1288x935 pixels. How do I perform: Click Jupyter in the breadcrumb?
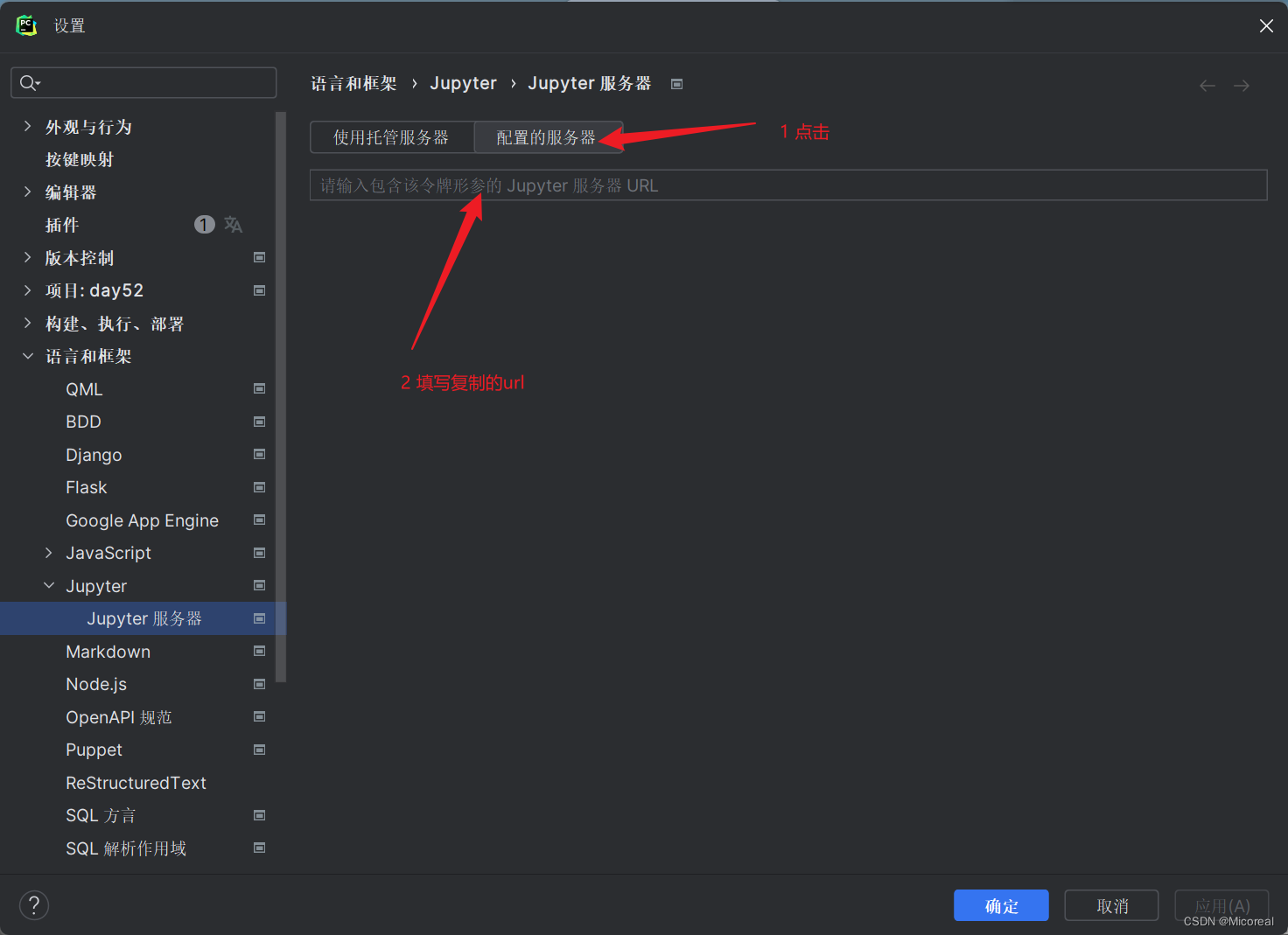coord(463,83)
